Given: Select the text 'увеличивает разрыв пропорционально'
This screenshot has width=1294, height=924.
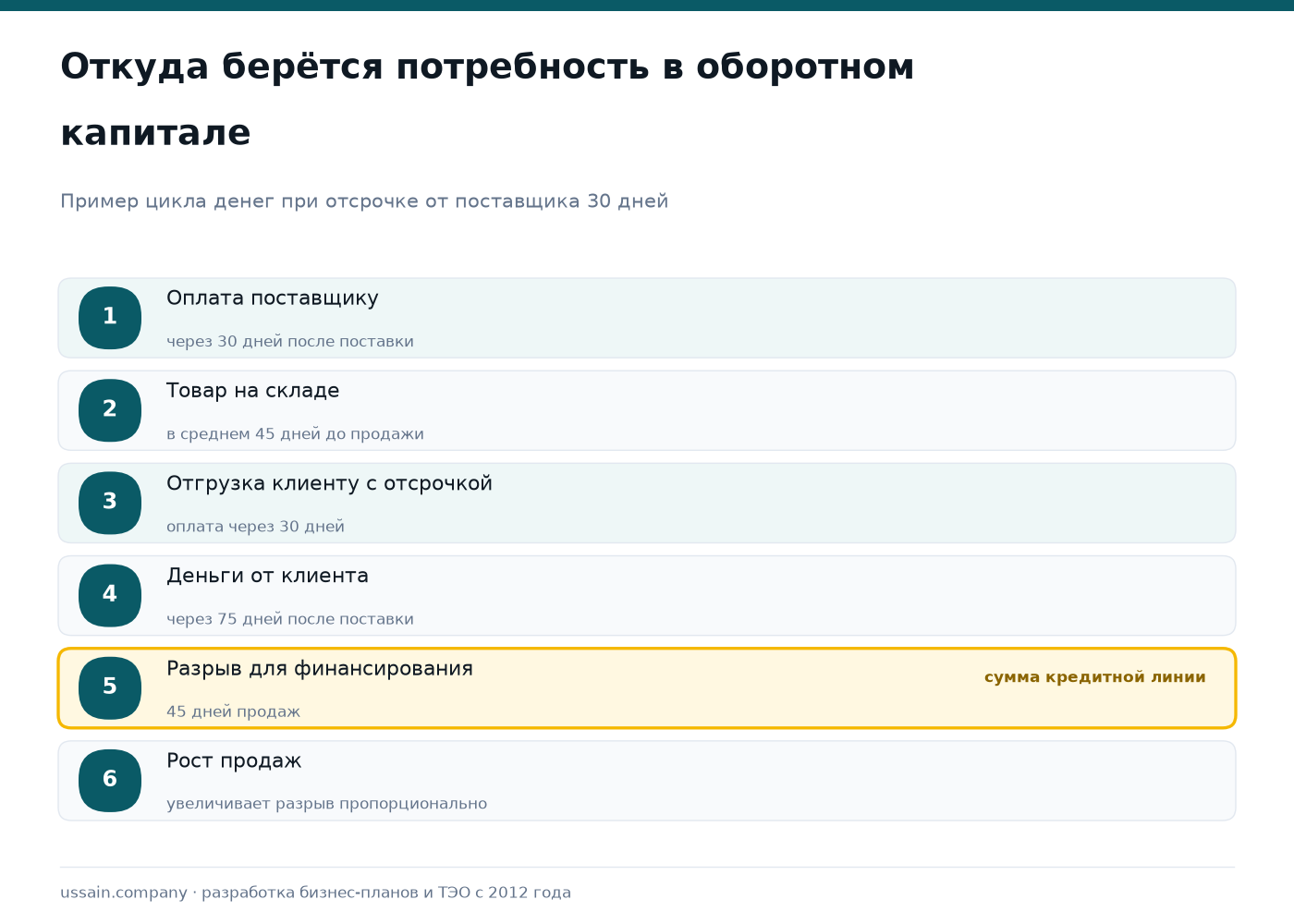Looking at the screenshot, I should click(327, 804).
